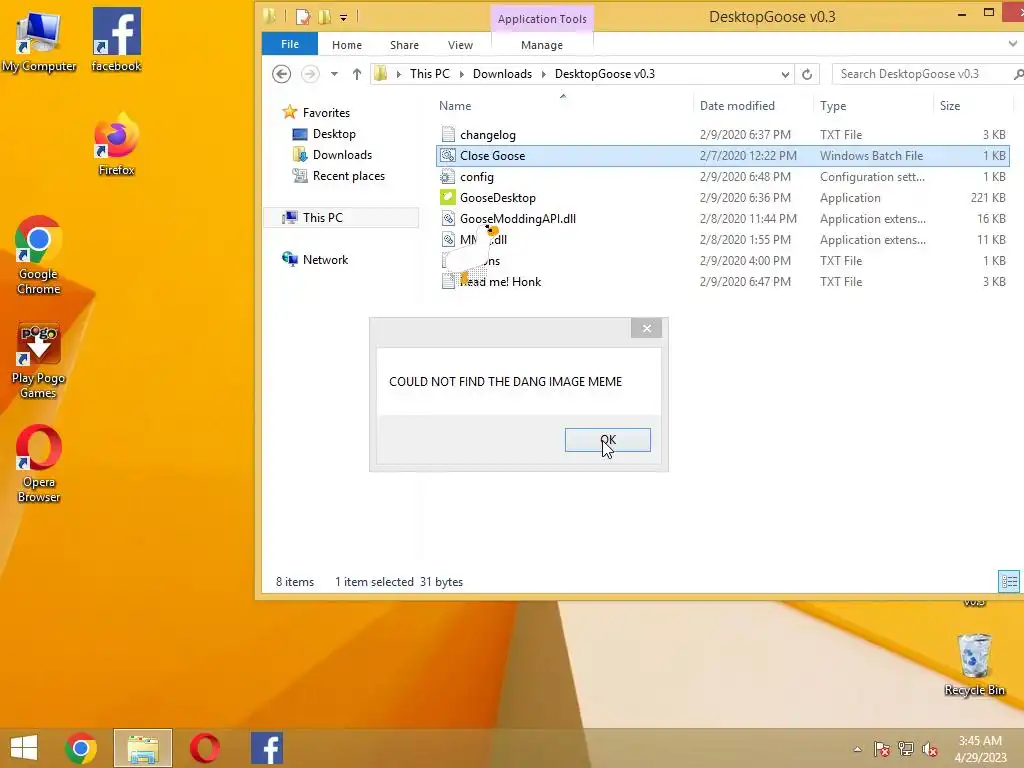
Task: Open Downloads in the navigation pane
Action: point(342,155)
